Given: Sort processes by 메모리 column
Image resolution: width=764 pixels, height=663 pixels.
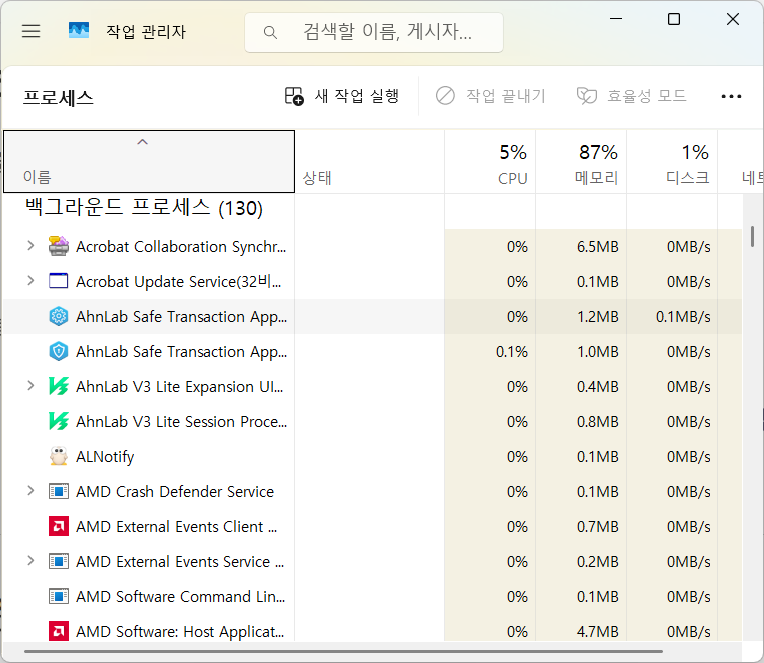Looking at the screenshot, I should click(x=581, y=161).
